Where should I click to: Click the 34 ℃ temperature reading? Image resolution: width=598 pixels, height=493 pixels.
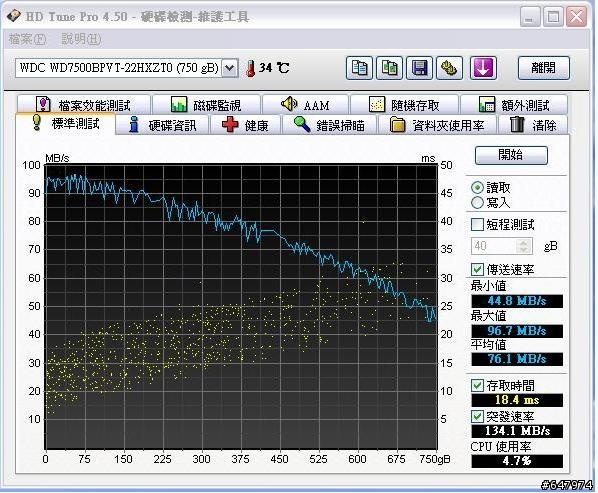(x=274, y=68)
